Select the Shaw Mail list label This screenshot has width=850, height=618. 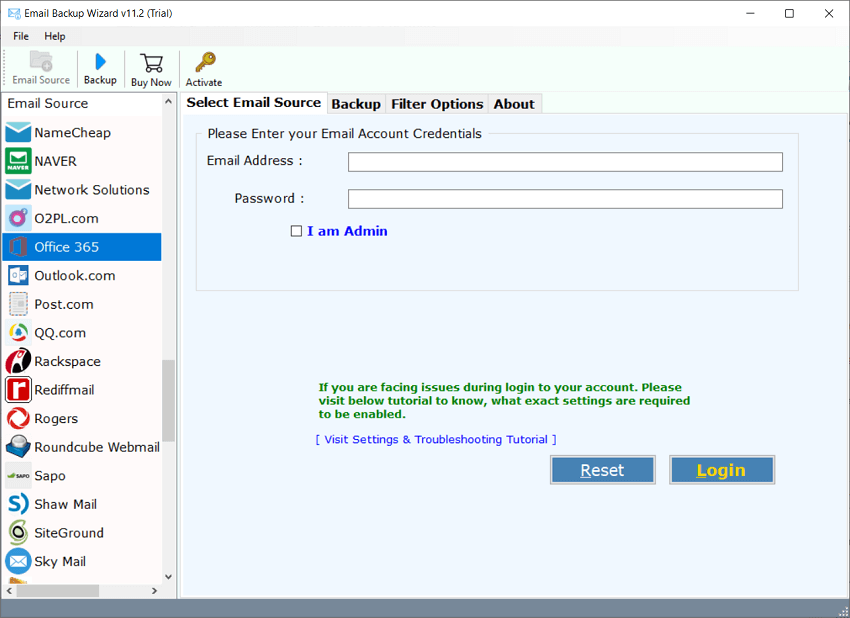[x=66, y=504]
